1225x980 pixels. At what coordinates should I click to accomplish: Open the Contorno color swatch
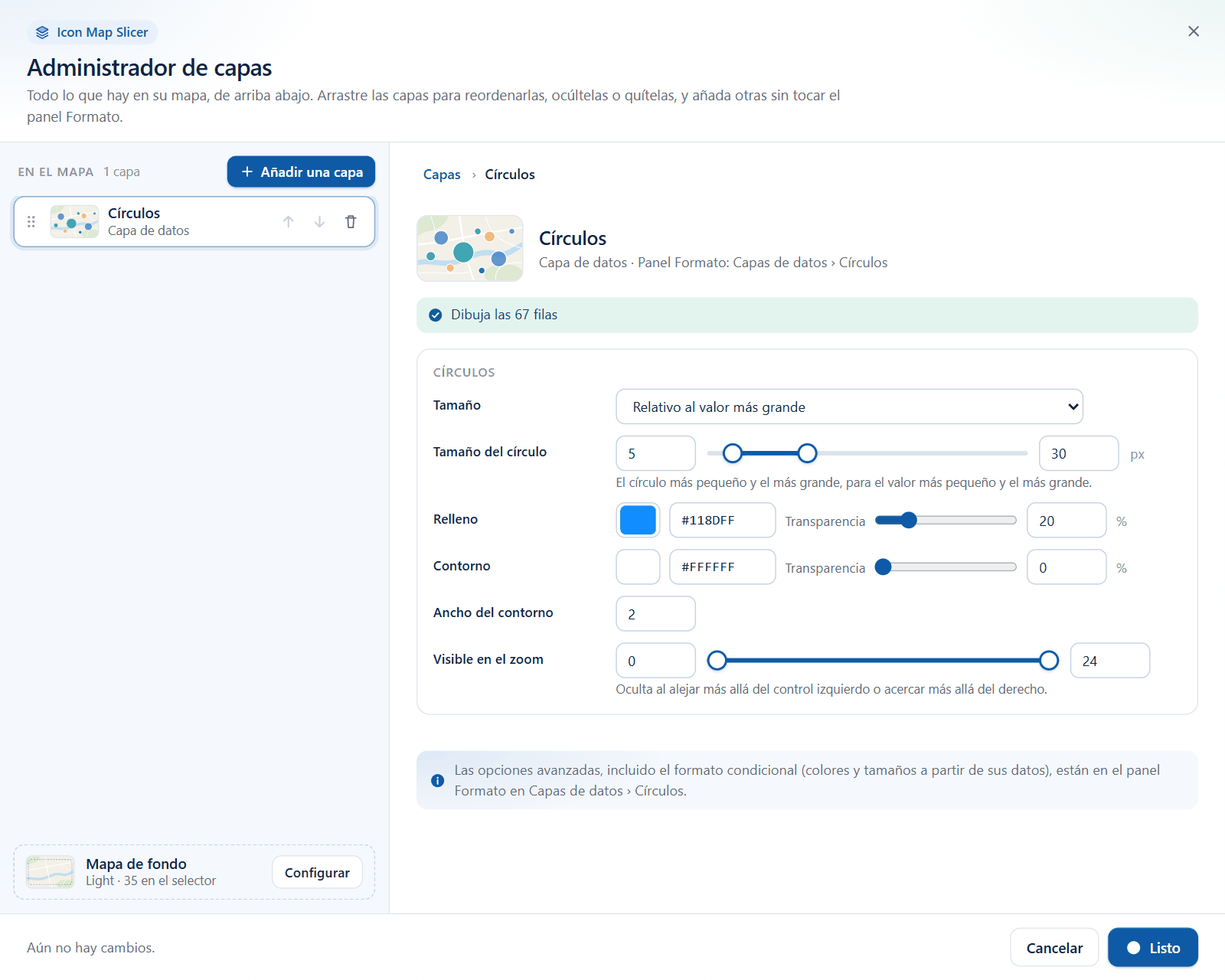(x=638, y=567)
